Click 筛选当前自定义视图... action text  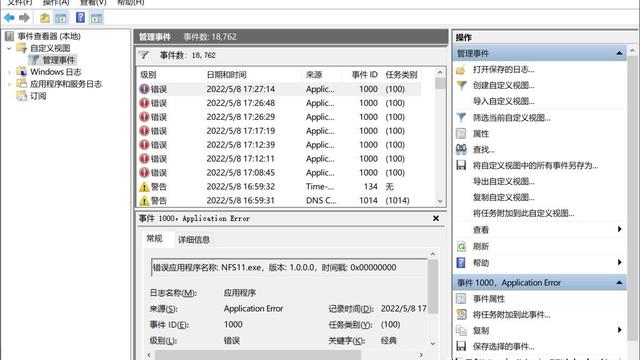point(511,118)
